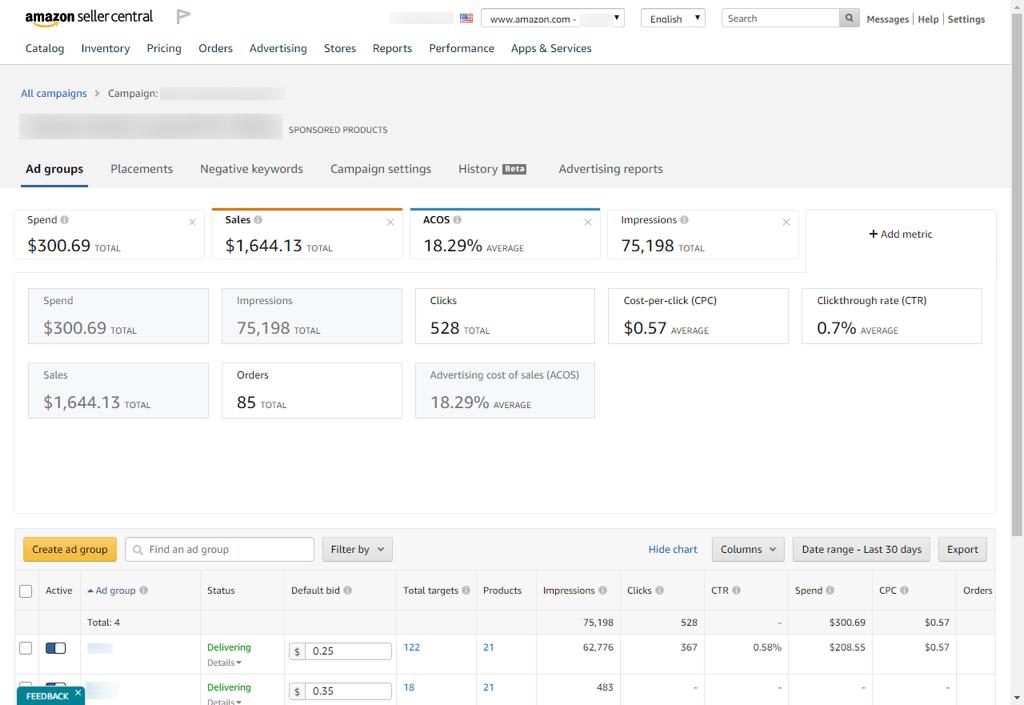Open the Columns dropdown
The image size is (1024, 705).
tap(748, 550)
